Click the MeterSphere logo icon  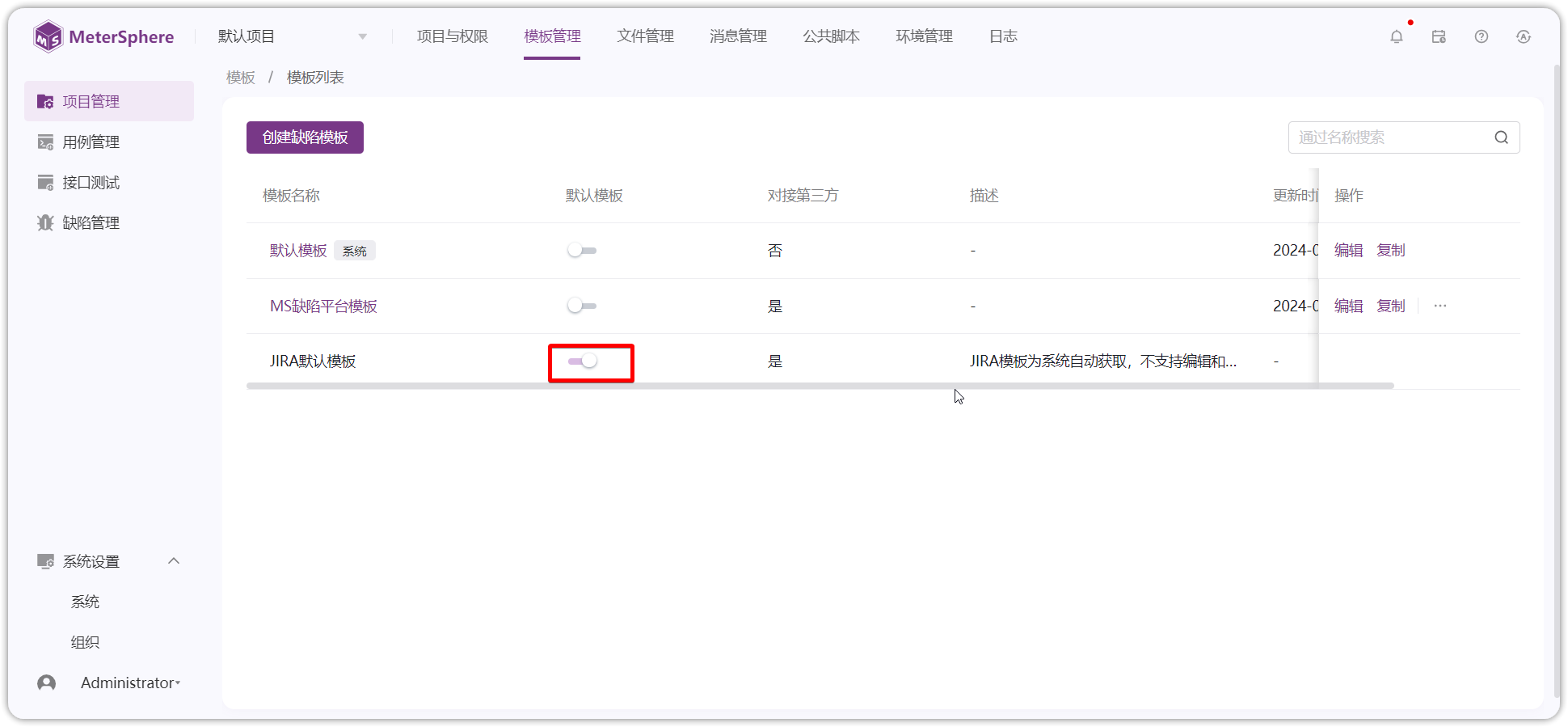coord(48,36)
